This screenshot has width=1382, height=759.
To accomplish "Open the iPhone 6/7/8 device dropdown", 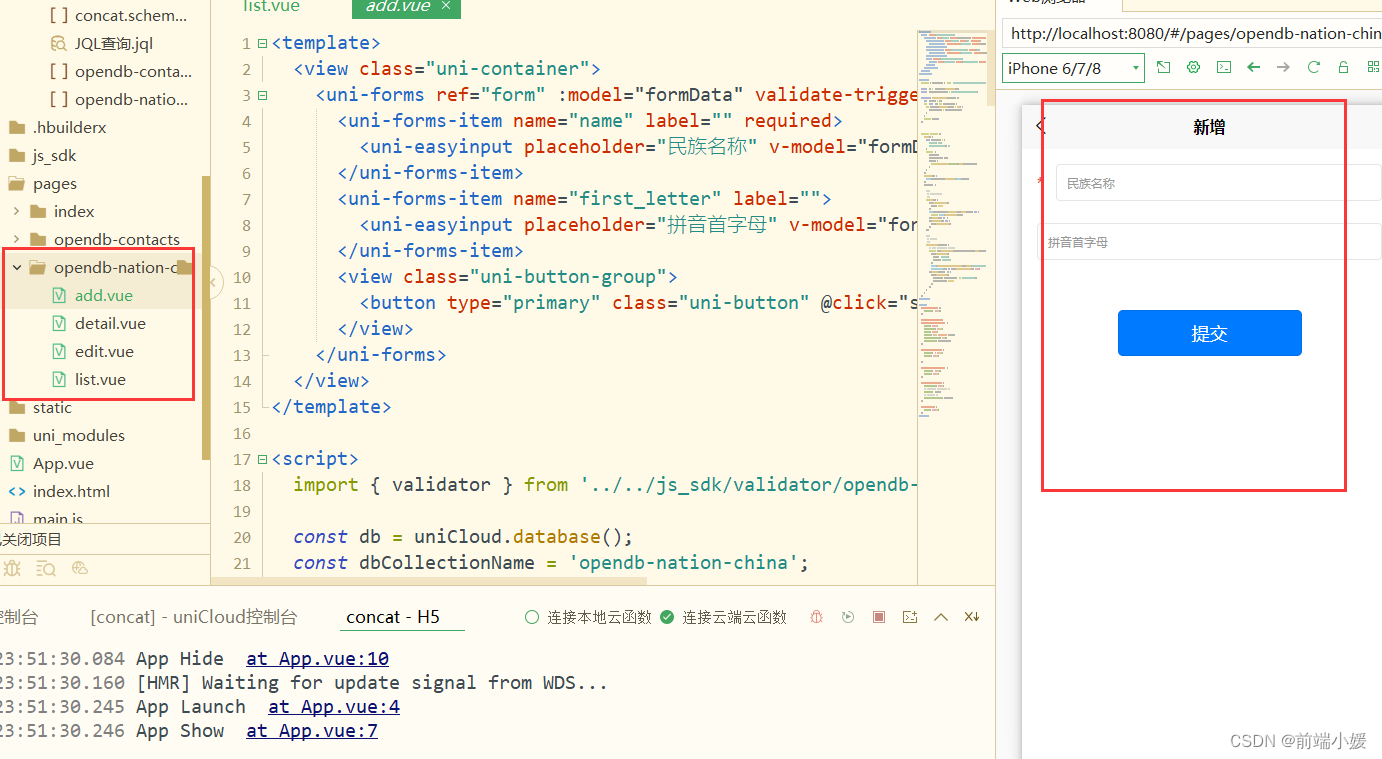I will pyautogui.click(x=1073, y=68).
